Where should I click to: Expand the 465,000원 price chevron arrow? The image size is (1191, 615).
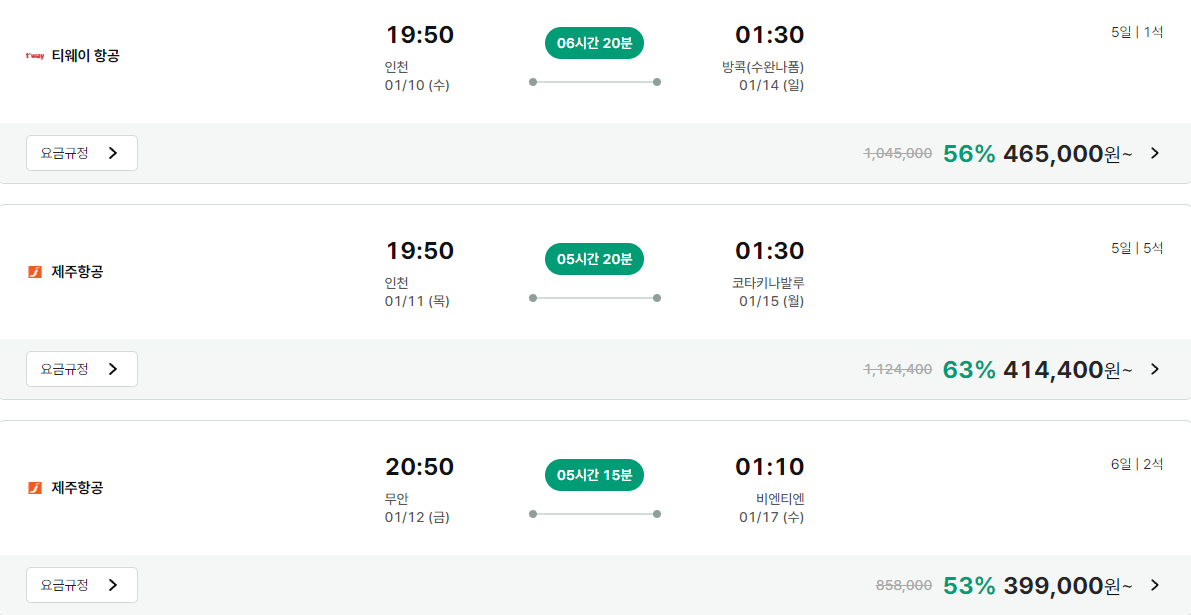tap(1155, 153)
